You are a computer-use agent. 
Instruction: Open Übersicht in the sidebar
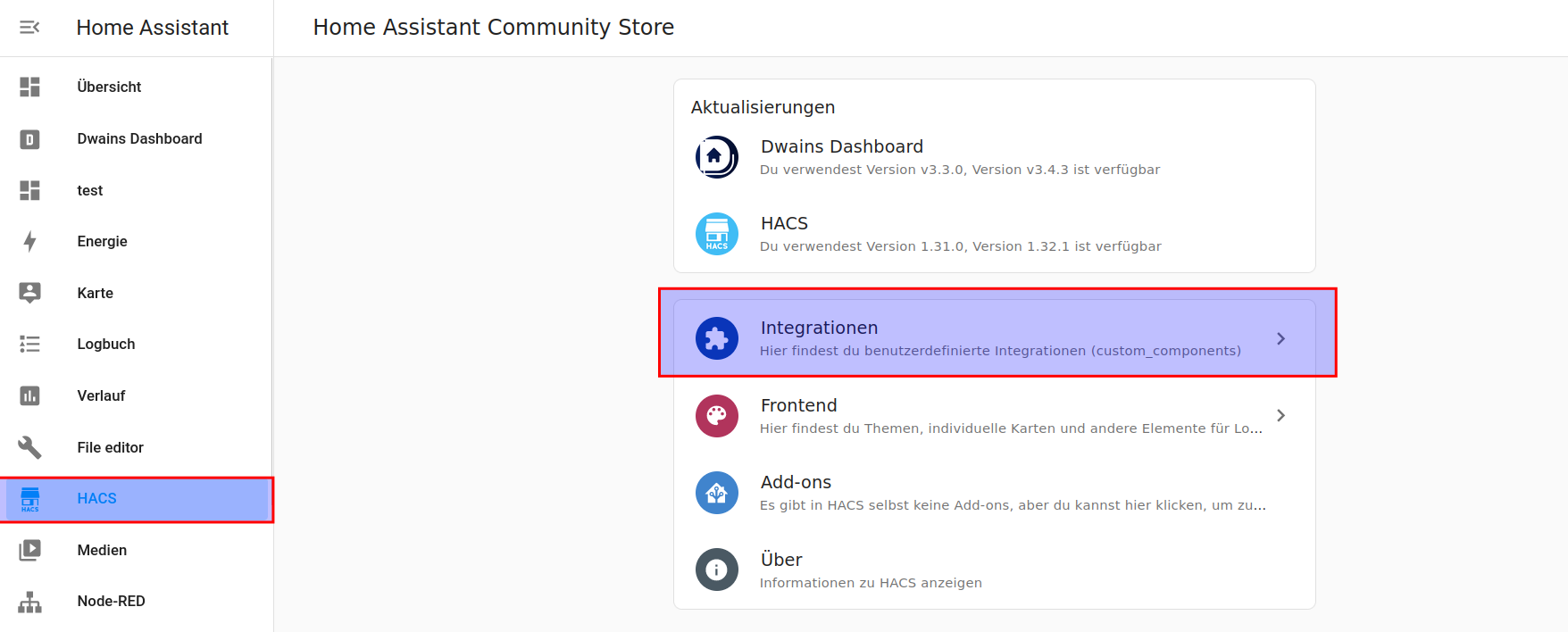pyautogui.click(x=109, y=87)
